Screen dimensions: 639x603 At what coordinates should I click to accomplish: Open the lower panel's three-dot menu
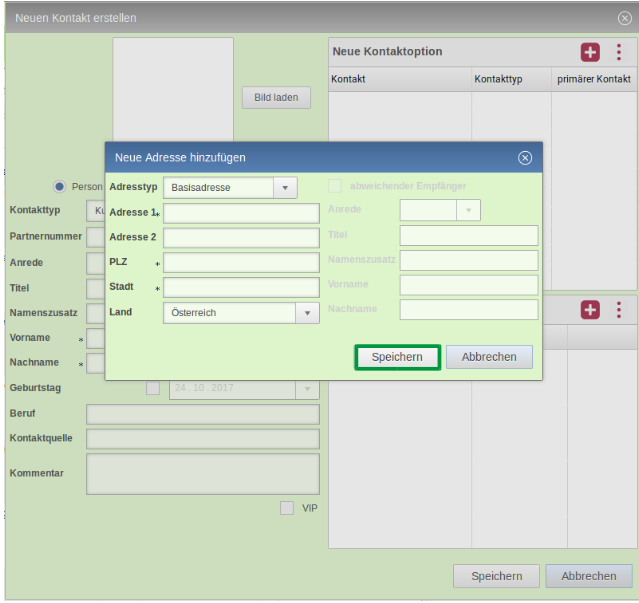(x=619, y=310)
